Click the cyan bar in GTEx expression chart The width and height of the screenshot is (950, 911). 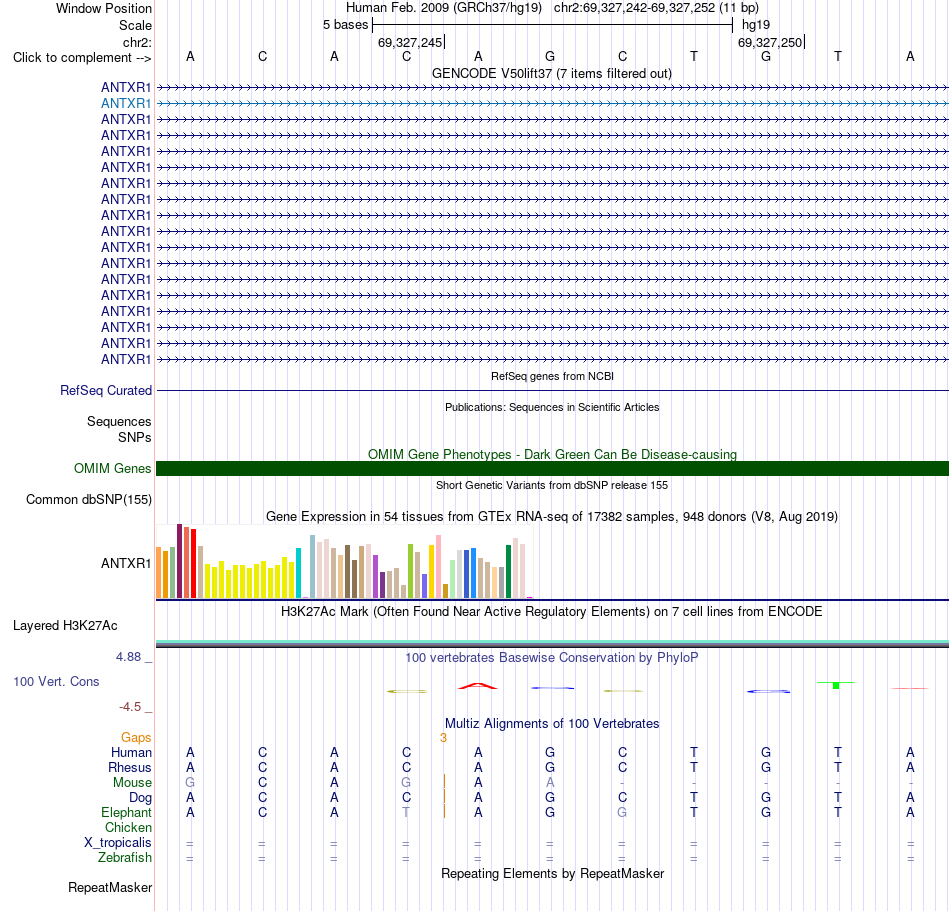(x=298, y=573)
